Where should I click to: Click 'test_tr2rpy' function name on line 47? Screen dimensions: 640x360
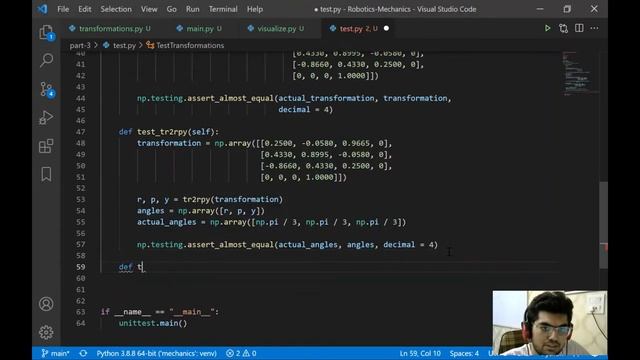point(162,132)
